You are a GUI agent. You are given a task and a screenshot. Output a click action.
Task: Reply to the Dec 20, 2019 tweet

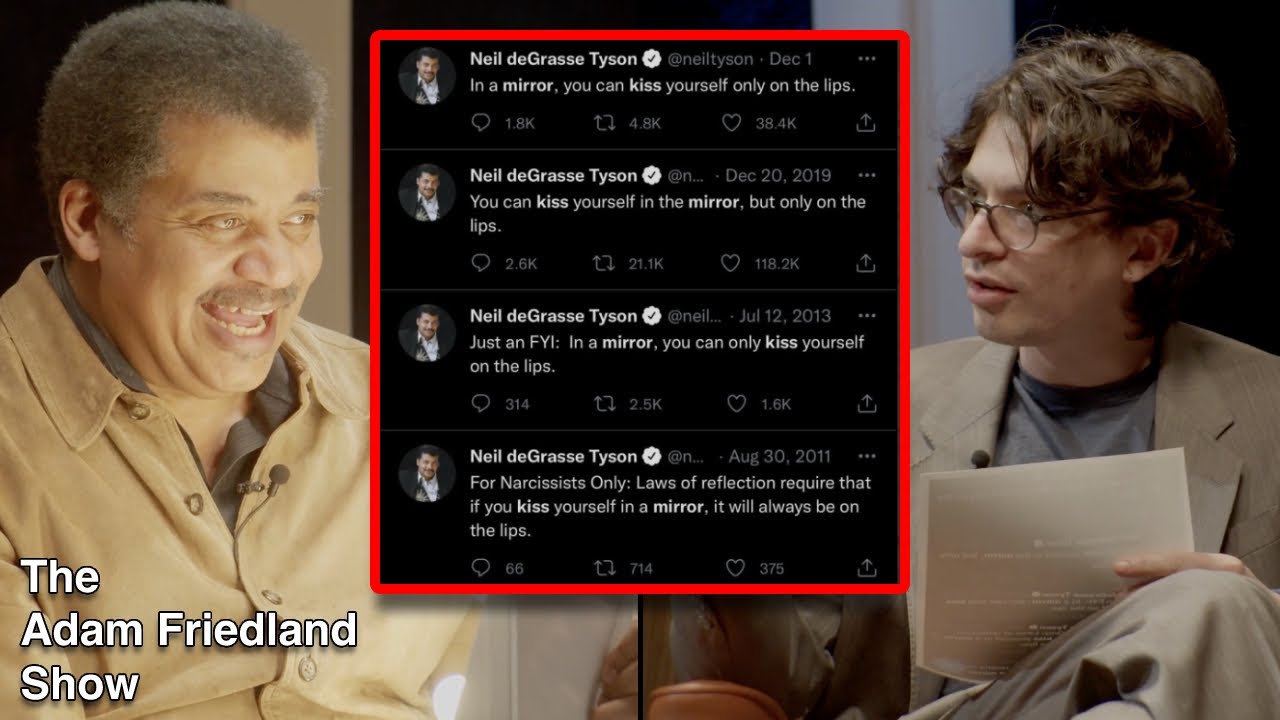tap(481, 263)
